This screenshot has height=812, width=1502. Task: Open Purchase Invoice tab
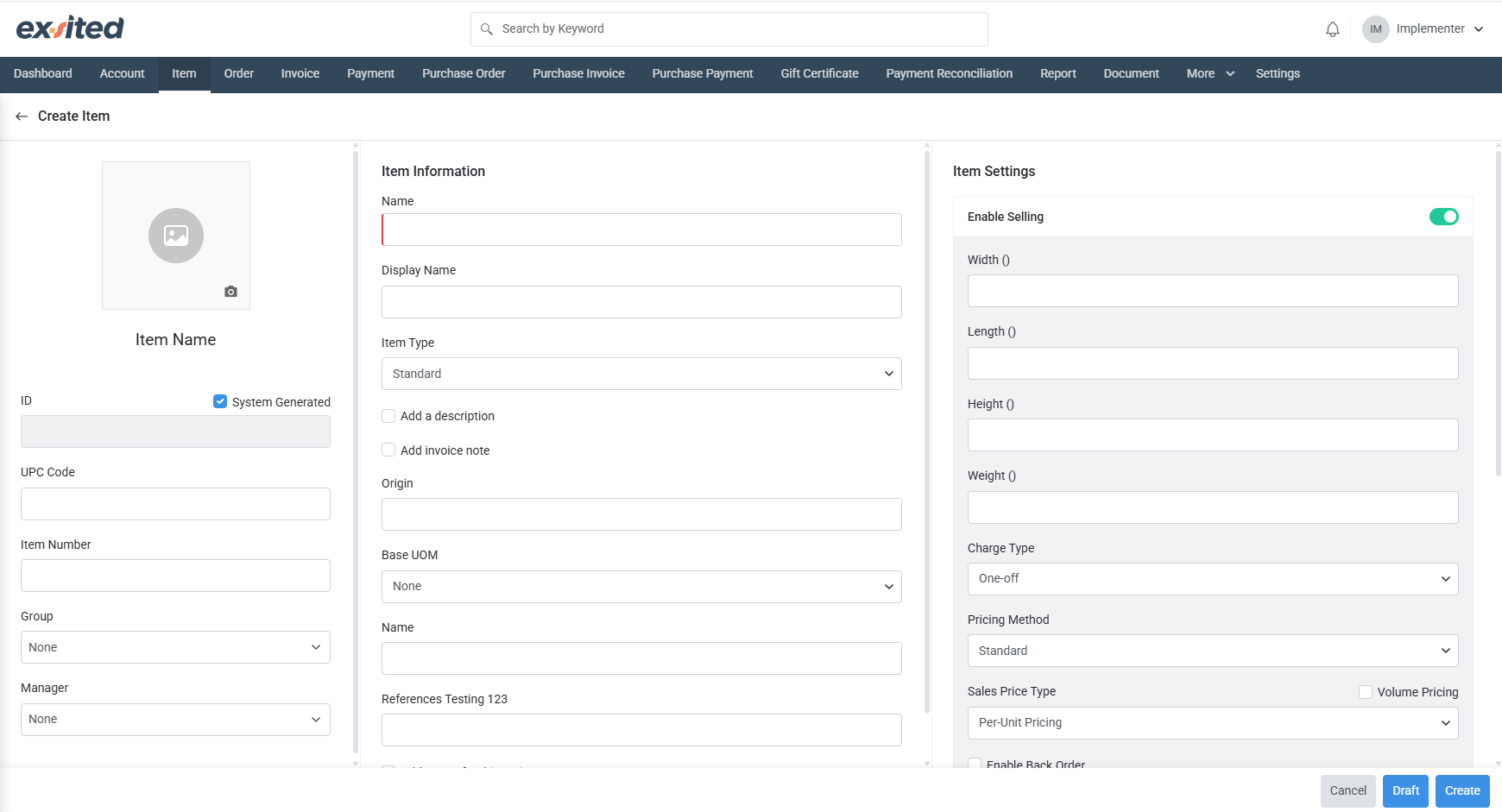[x=578, y=74]
